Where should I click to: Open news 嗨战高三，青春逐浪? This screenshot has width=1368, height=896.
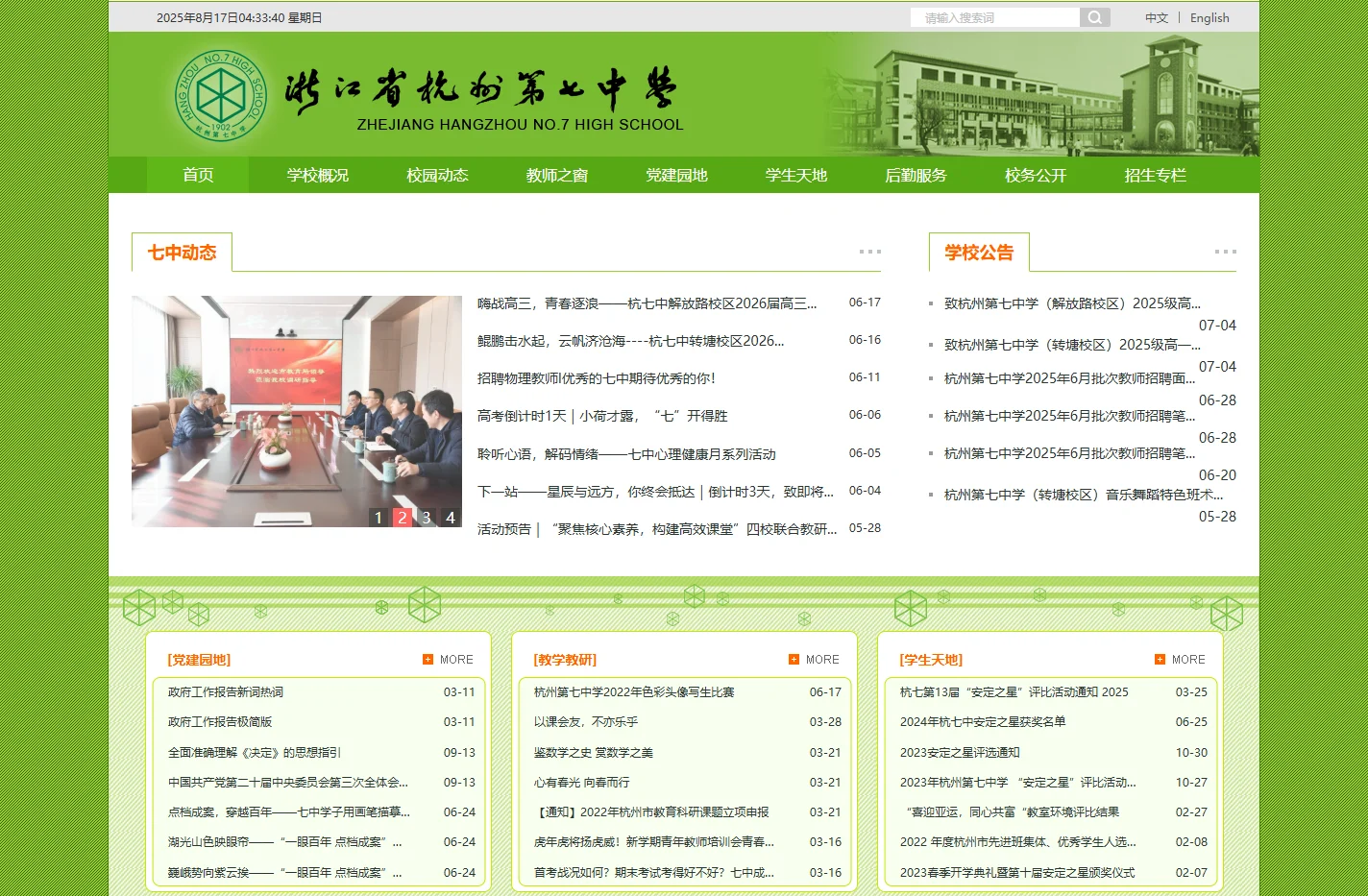[647, 303]
